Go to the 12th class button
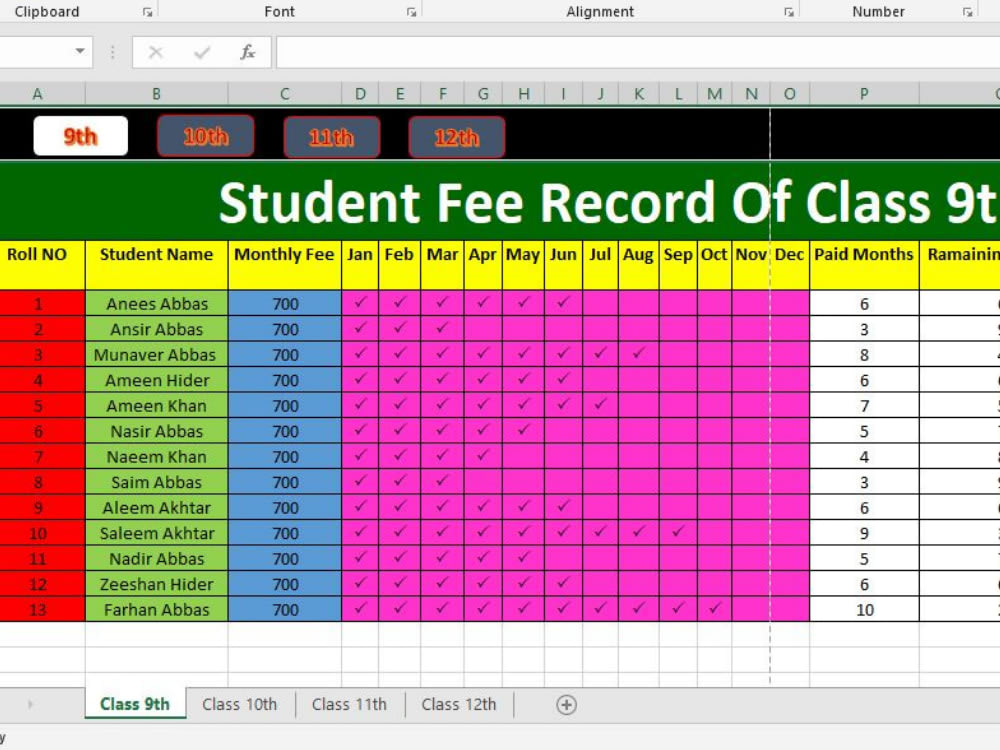 click(x=457, y=136)
